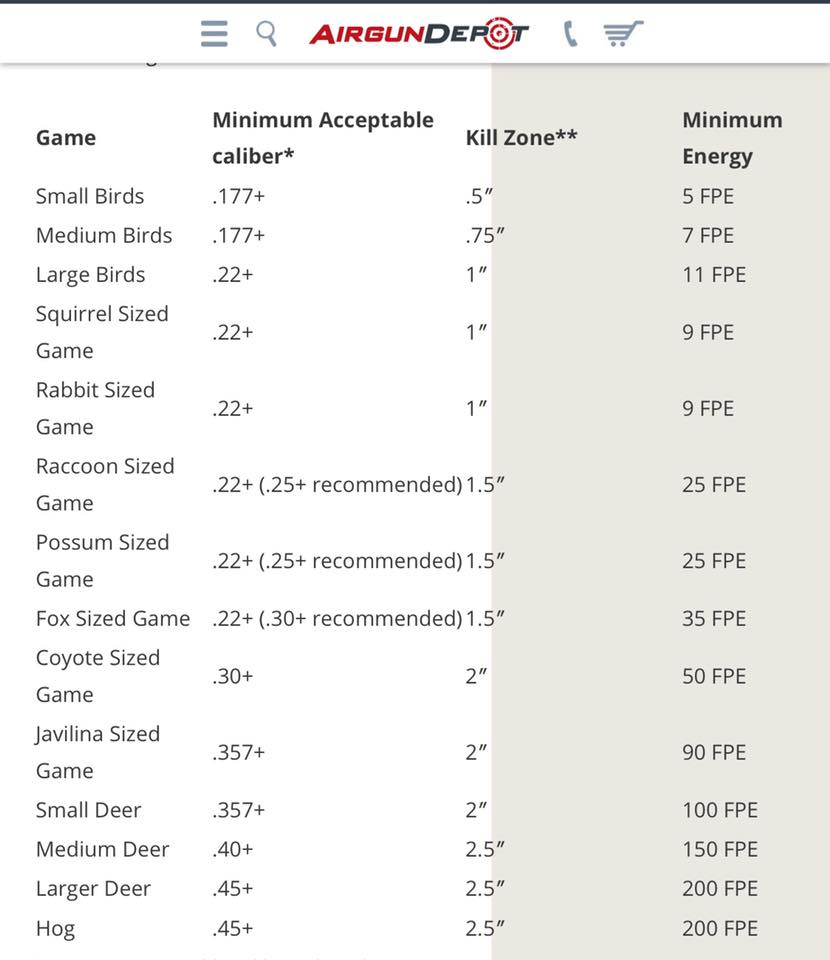
Task: Click the Kill Zone column header
Action: click(522, 138)
